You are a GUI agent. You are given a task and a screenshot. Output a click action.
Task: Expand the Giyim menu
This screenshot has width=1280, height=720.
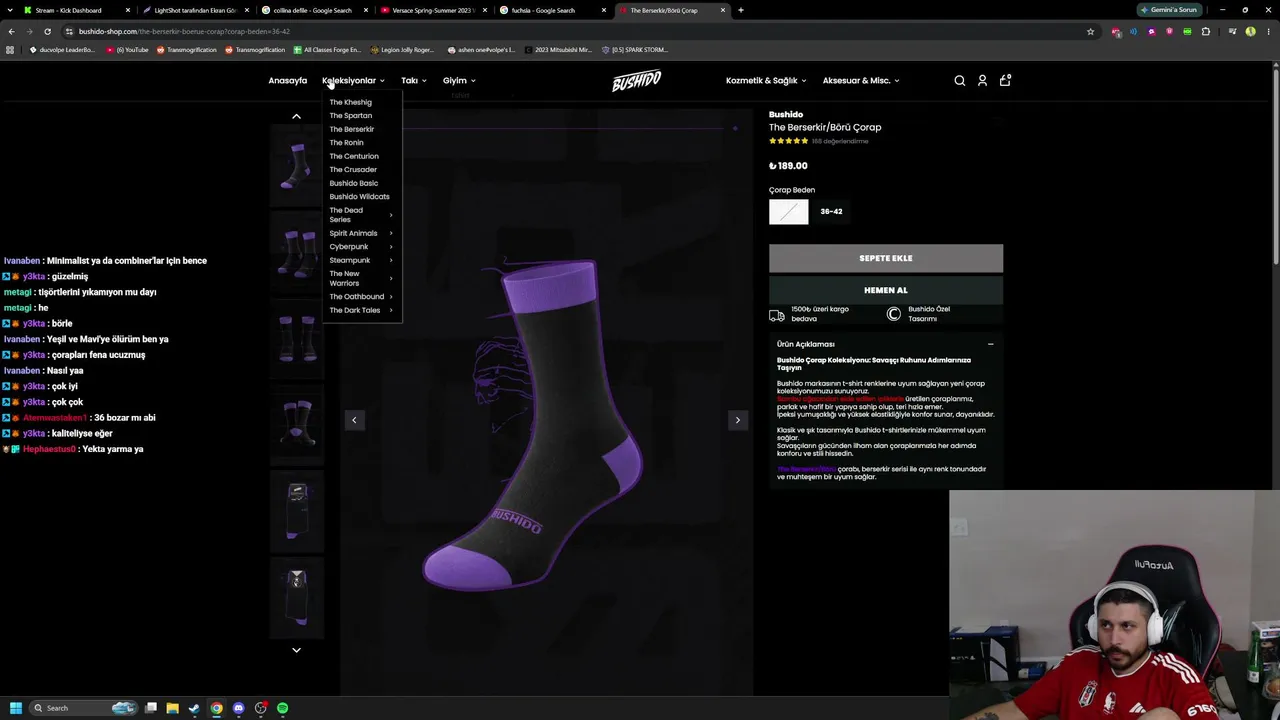pyautogui.click(x=459, y=80)
